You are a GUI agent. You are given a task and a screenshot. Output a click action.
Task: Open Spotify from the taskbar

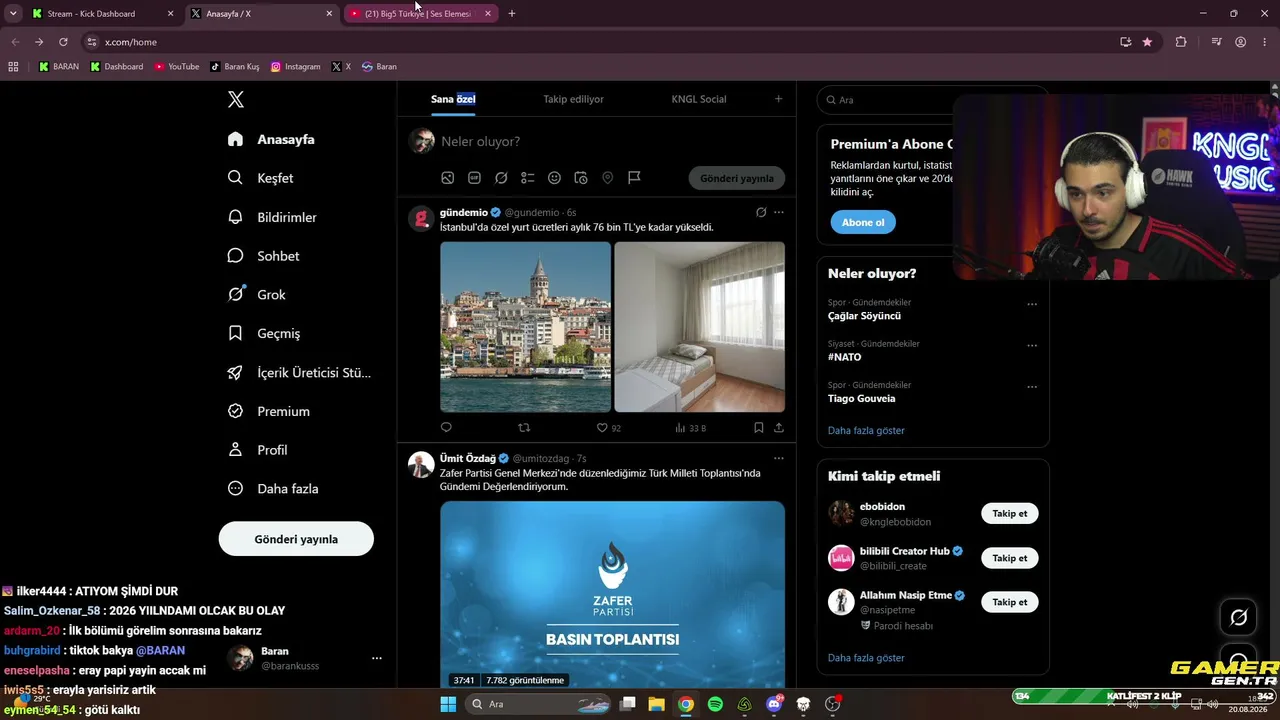point(715,704)
